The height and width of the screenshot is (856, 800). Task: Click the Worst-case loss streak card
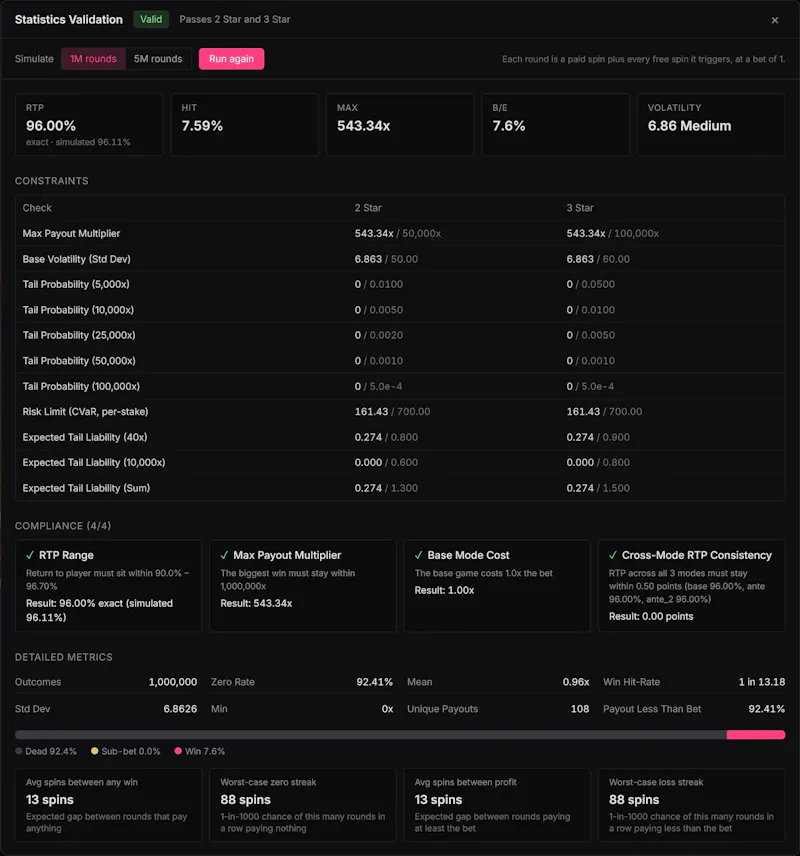point(692,805)
